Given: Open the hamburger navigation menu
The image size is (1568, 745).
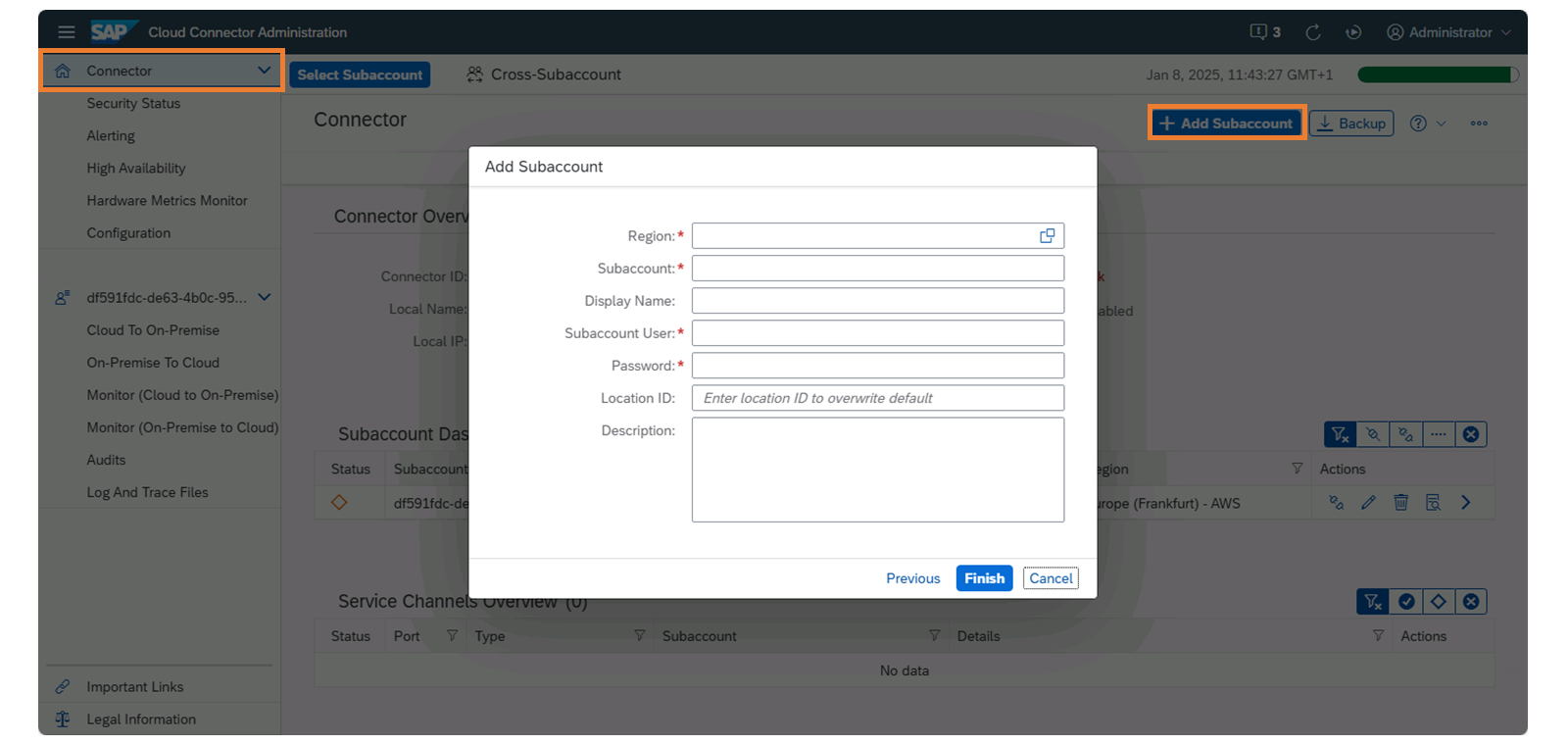Looking at the screenshot, I should coord(66,32).
